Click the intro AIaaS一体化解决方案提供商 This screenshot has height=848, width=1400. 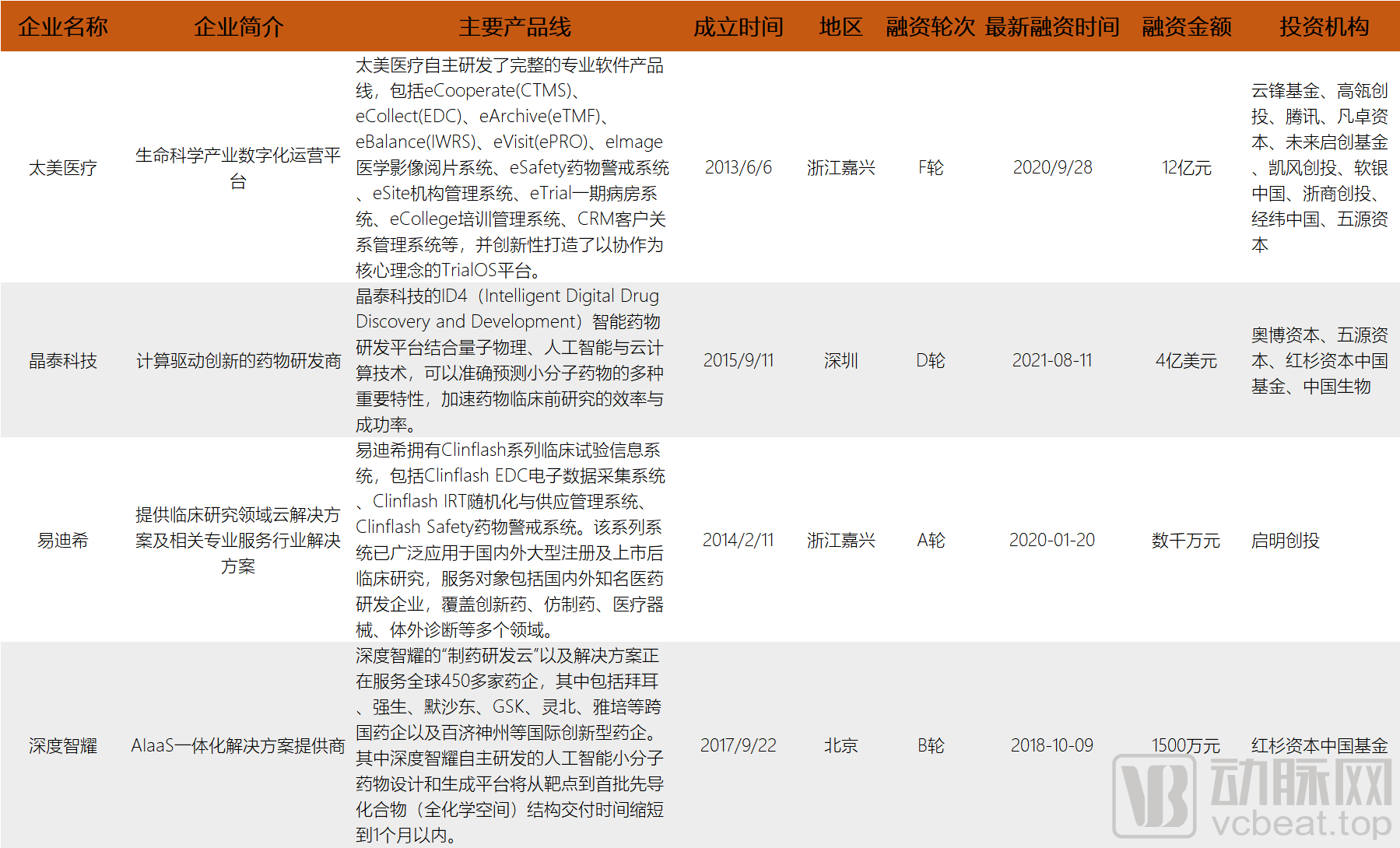click(x=238, y=746)
